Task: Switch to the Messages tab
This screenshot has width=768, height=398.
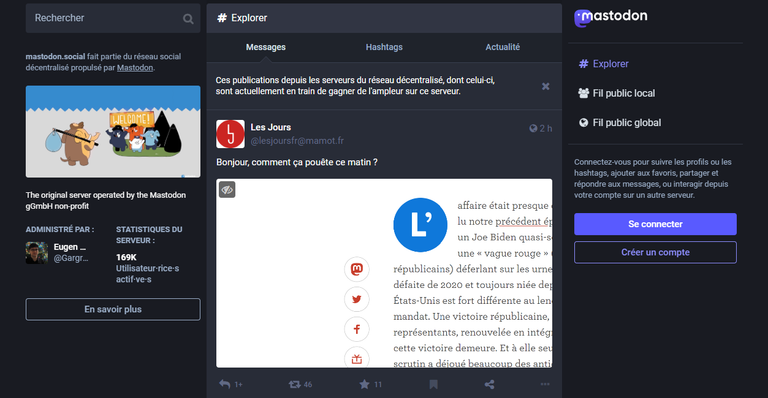Action: tap(265, 47)
